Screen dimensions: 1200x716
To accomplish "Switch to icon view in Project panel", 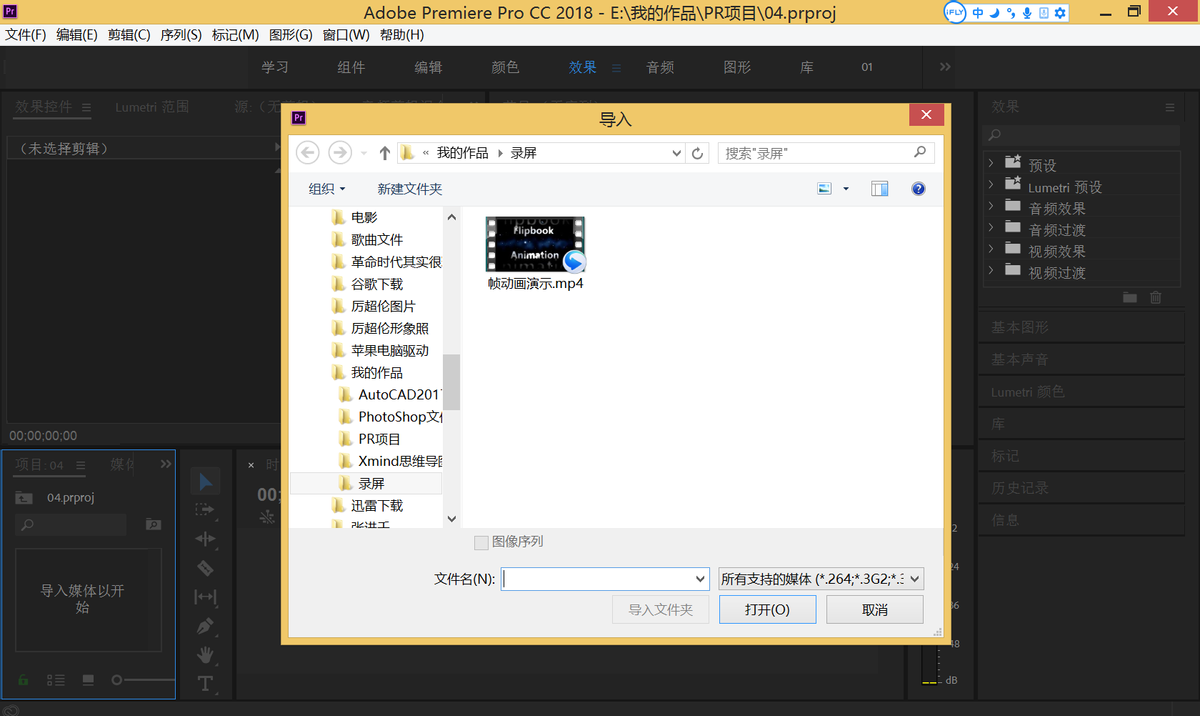I will click(88, 680).
